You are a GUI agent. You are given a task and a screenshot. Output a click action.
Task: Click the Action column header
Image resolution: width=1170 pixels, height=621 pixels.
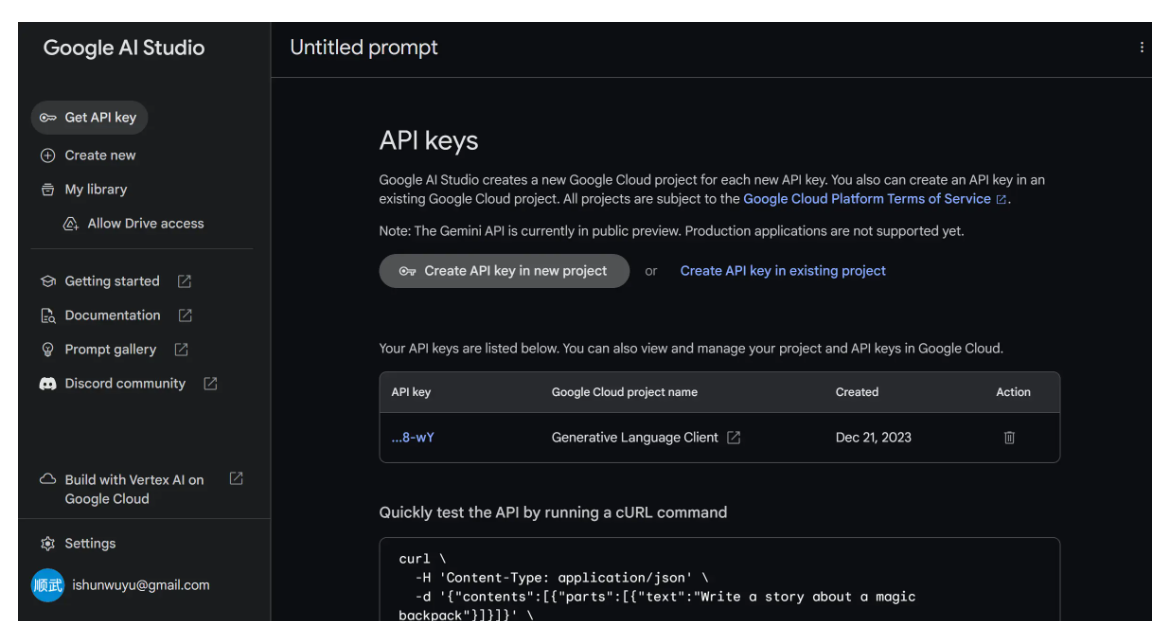[x=1013, y=393]
